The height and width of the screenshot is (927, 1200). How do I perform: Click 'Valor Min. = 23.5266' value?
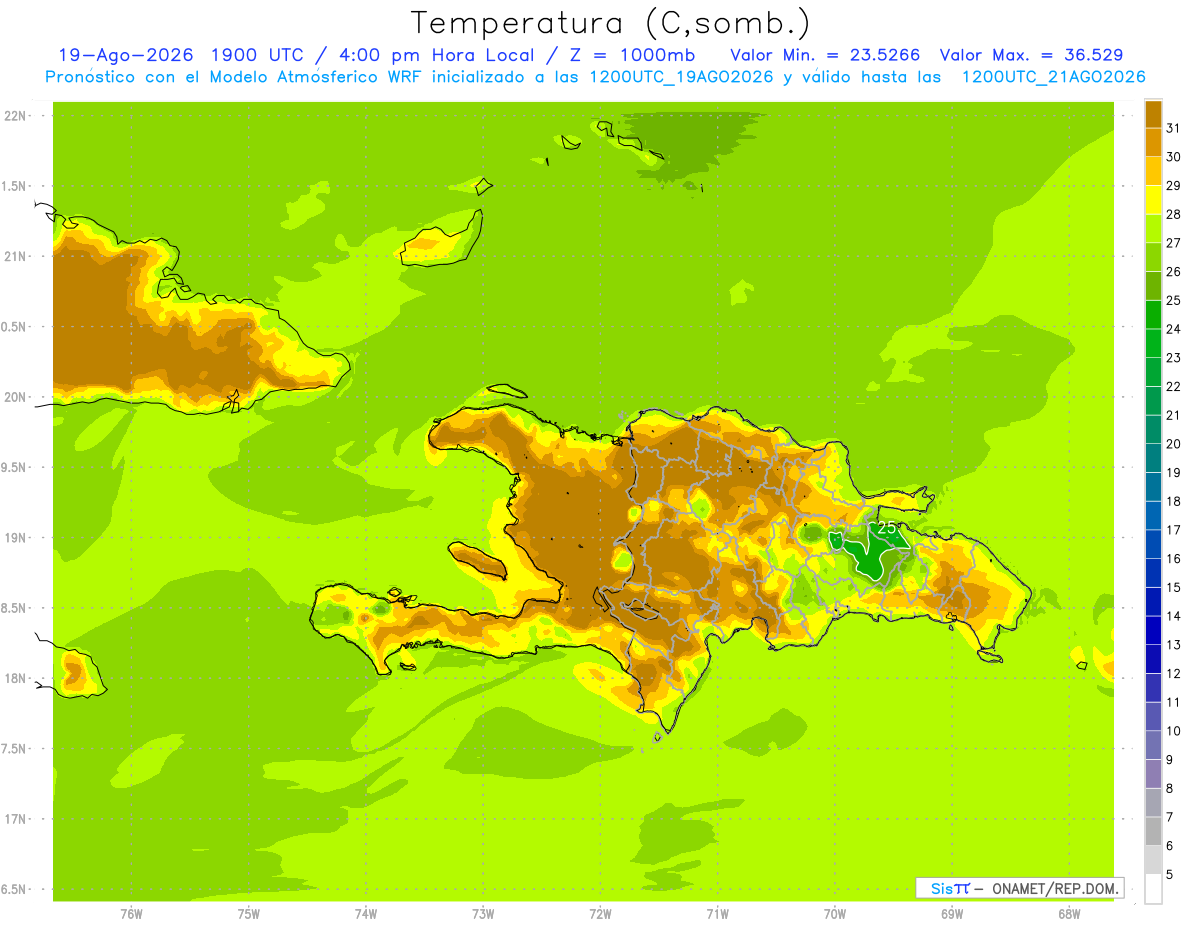(x=826, y=55)
